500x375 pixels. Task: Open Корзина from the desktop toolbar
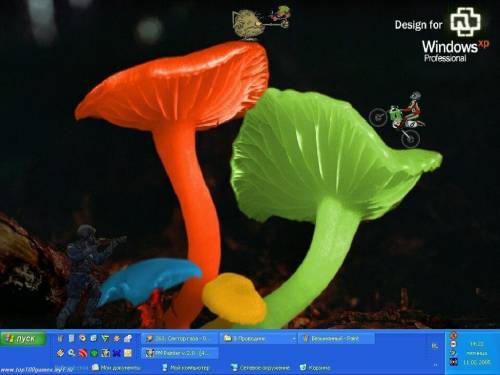[315, 368]
